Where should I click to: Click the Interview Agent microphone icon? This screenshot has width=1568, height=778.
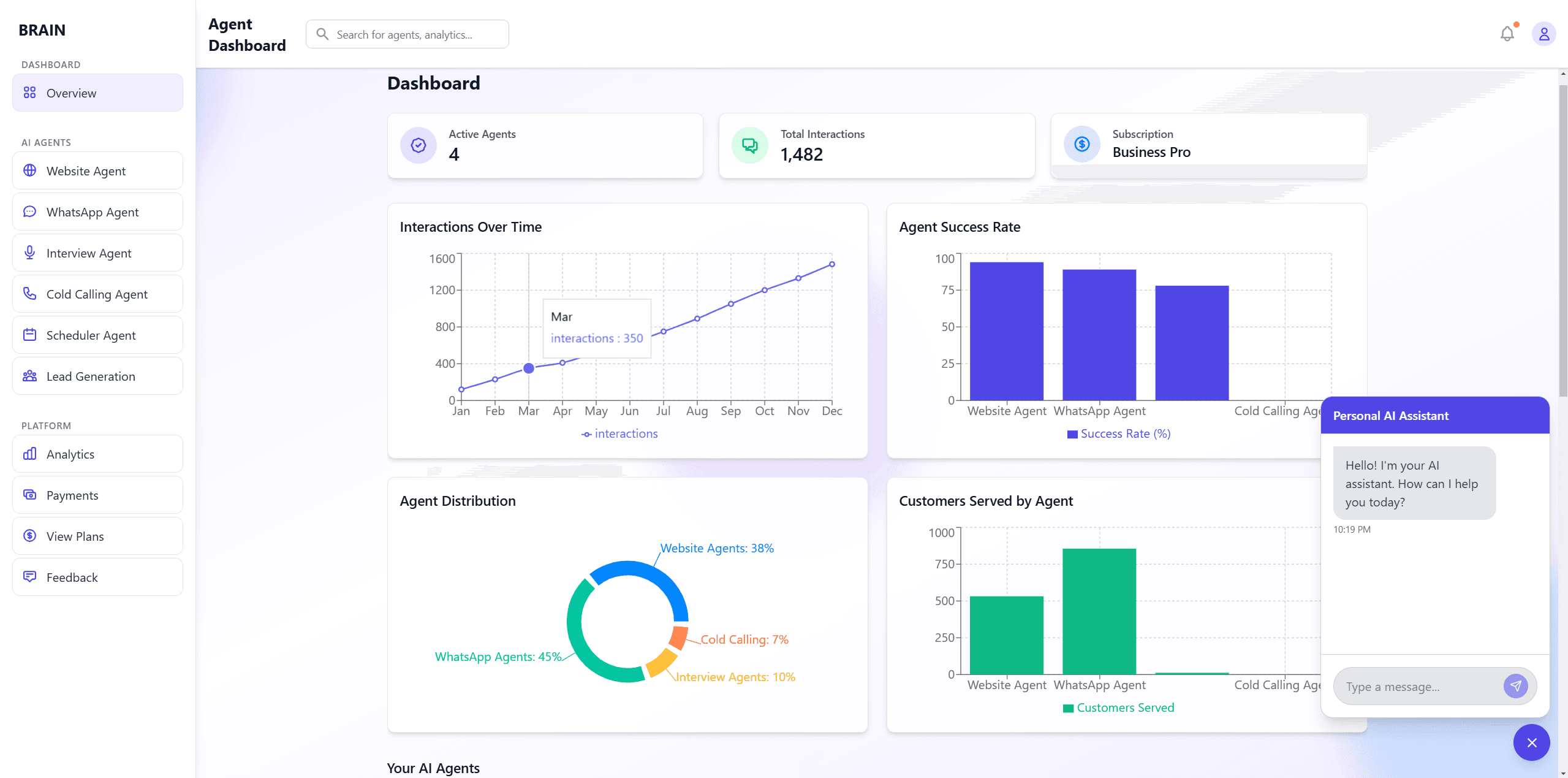point(29,253)
